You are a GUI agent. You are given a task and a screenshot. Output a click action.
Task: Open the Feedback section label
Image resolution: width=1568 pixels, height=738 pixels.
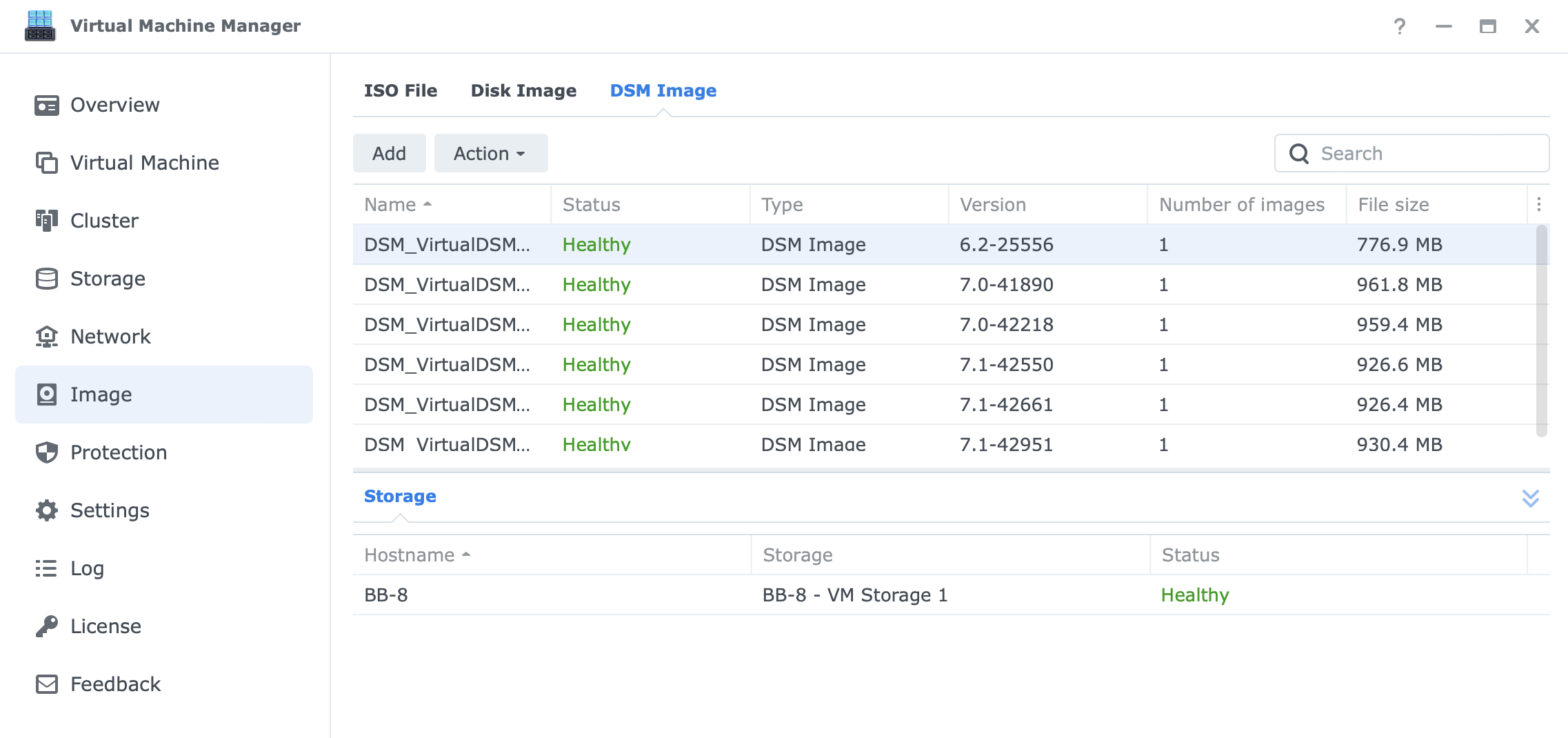point(116,684)
